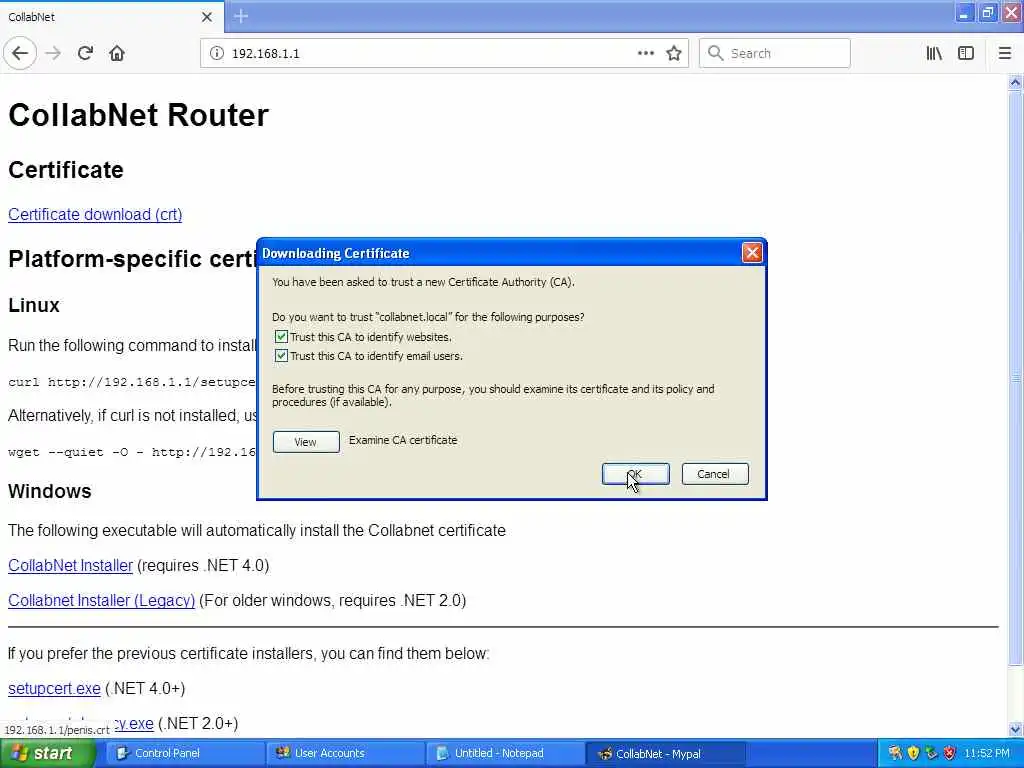Open the CollabNet Installer link
The width and height of the screenshot is (1024, 768).
pos(71,566)
